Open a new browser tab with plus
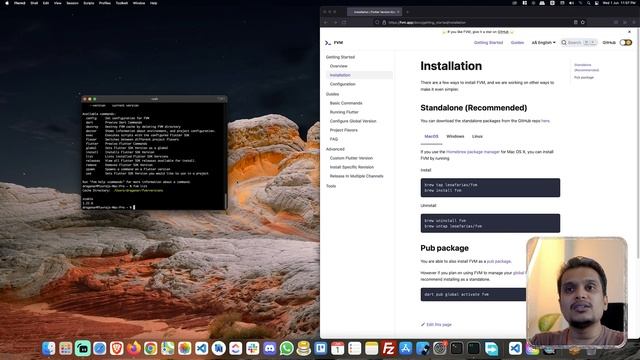The height and width of the screenshot is (360, 640). point(407,12)
